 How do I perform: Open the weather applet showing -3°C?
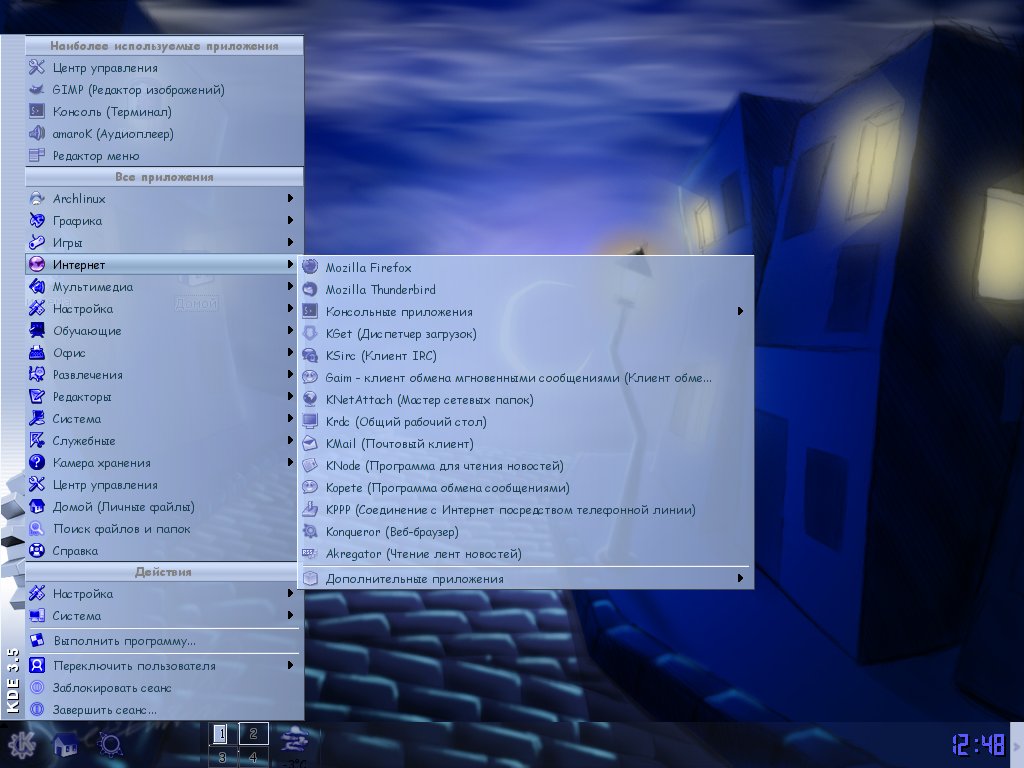pyautogui.click(x=295, y=745)
